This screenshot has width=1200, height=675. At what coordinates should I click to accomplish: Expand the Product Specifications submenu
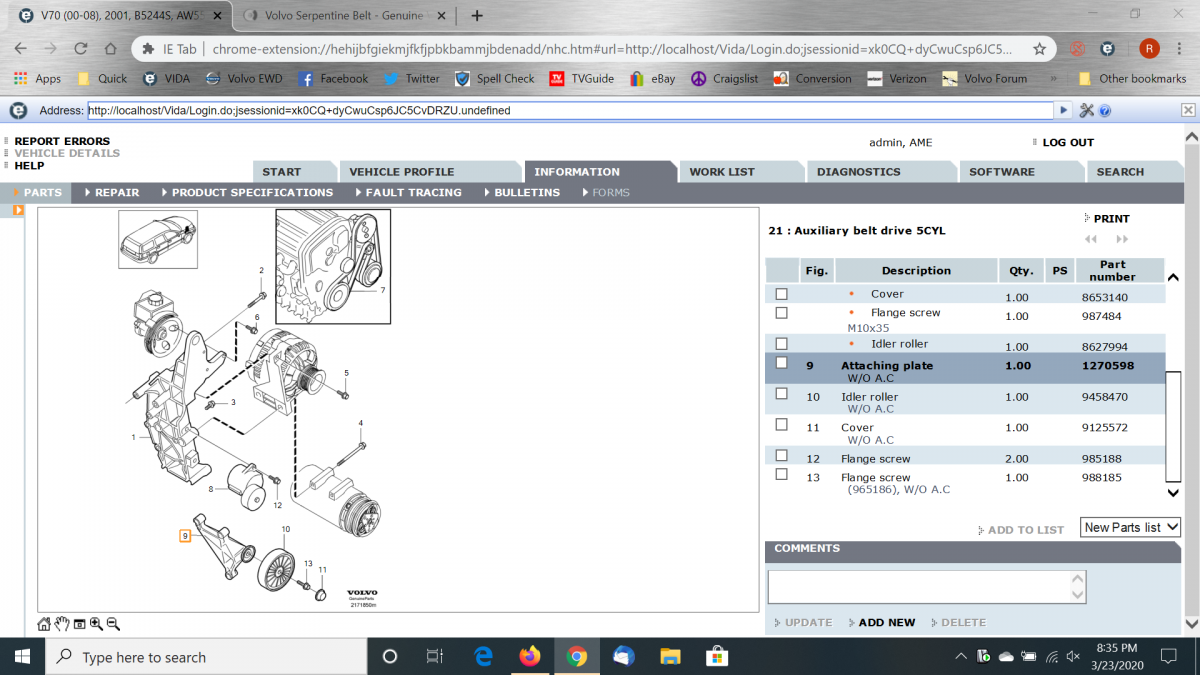pyautogui.click(x=246, y=192)
